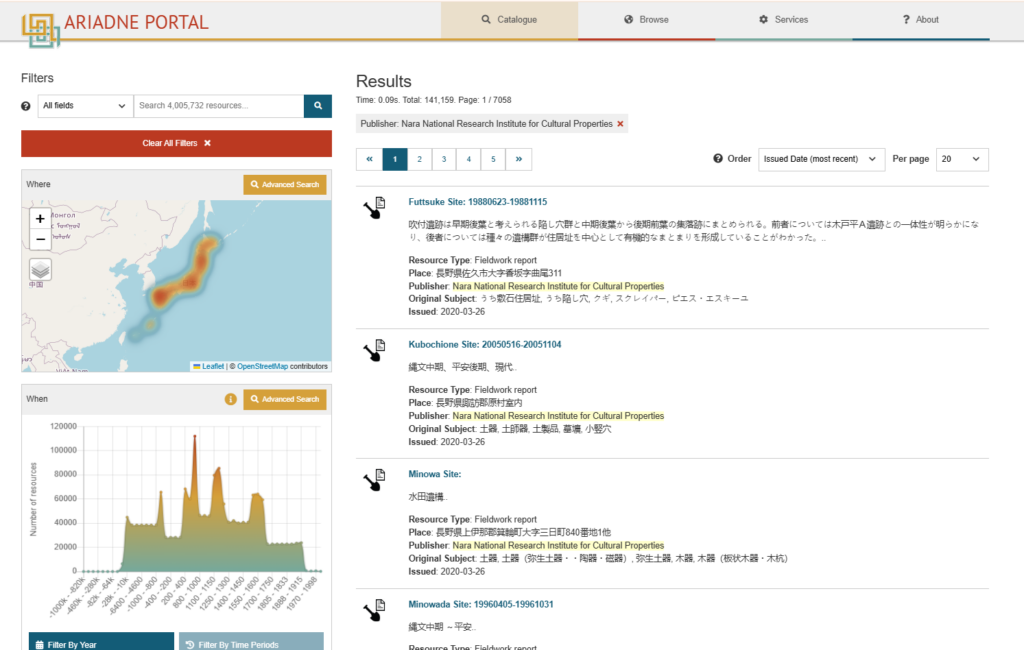Open the All fields dropdown
Image resolution: width=1024 pixels, height=650 pixels.
(x=85, y=106)
